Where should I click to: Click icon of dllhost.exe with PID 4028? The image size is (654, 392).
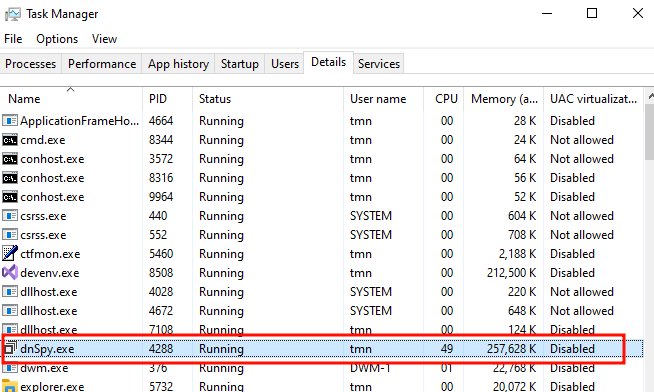[10, 292]
